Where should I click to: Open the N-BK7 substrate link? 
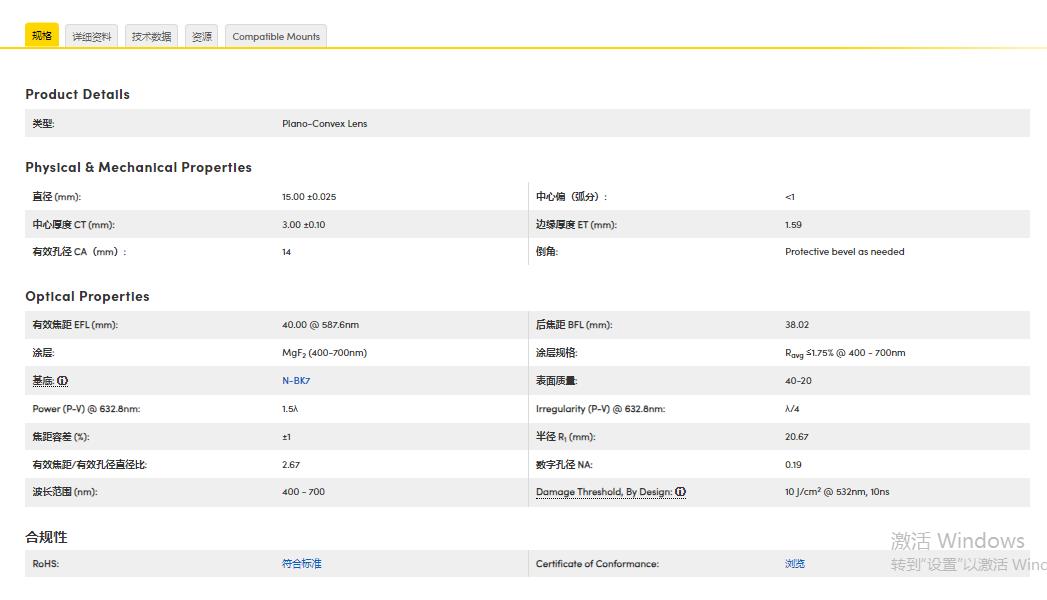coord(296,381)
